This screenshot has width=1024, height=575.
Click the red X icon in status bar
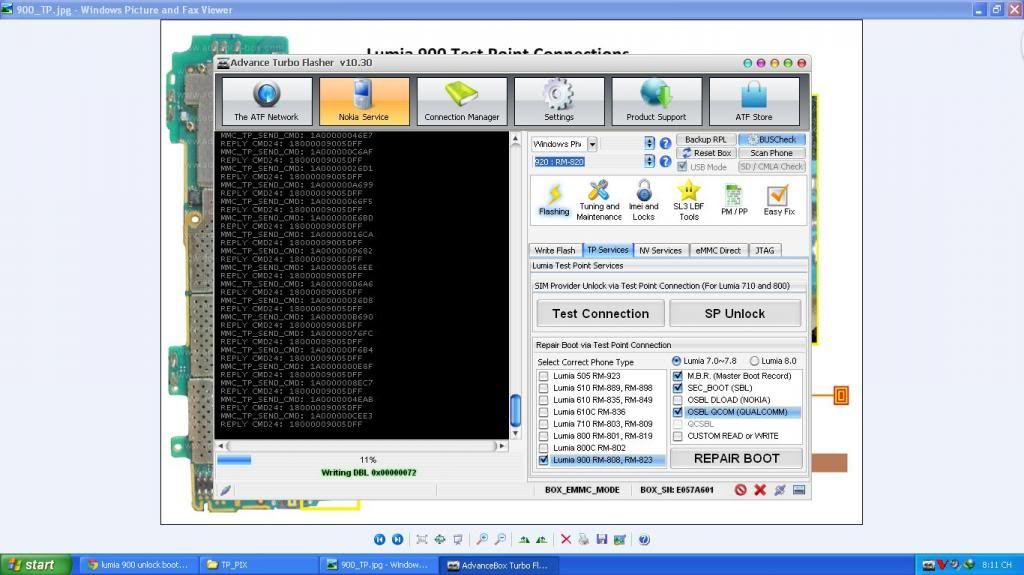coord(760,490)
